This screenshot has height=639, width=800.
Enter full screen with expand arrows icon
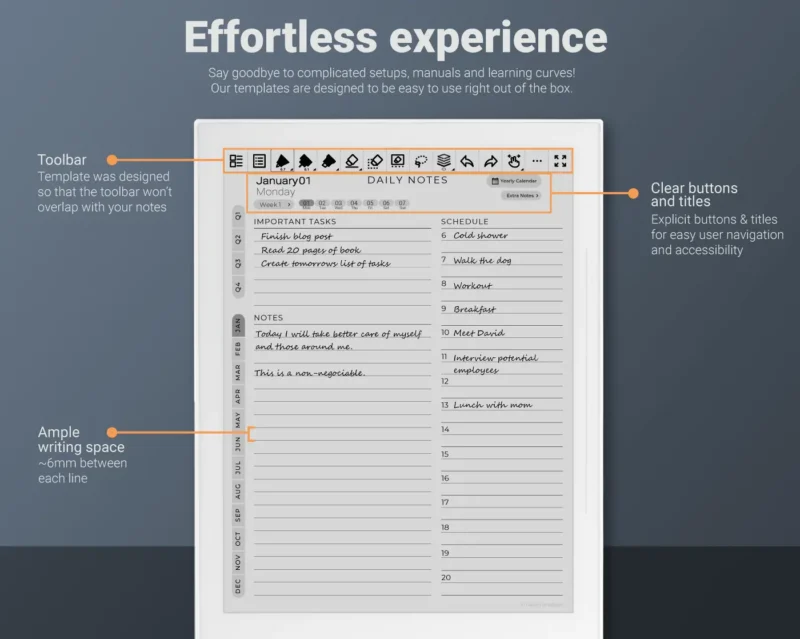(x=560, y=160)
